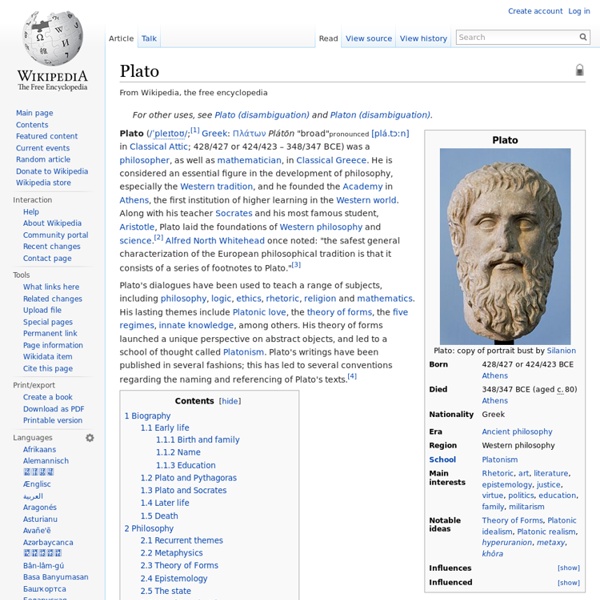Go to Main page in the sidebar
This screenshot has width=600, height=600.
point(34,113)
